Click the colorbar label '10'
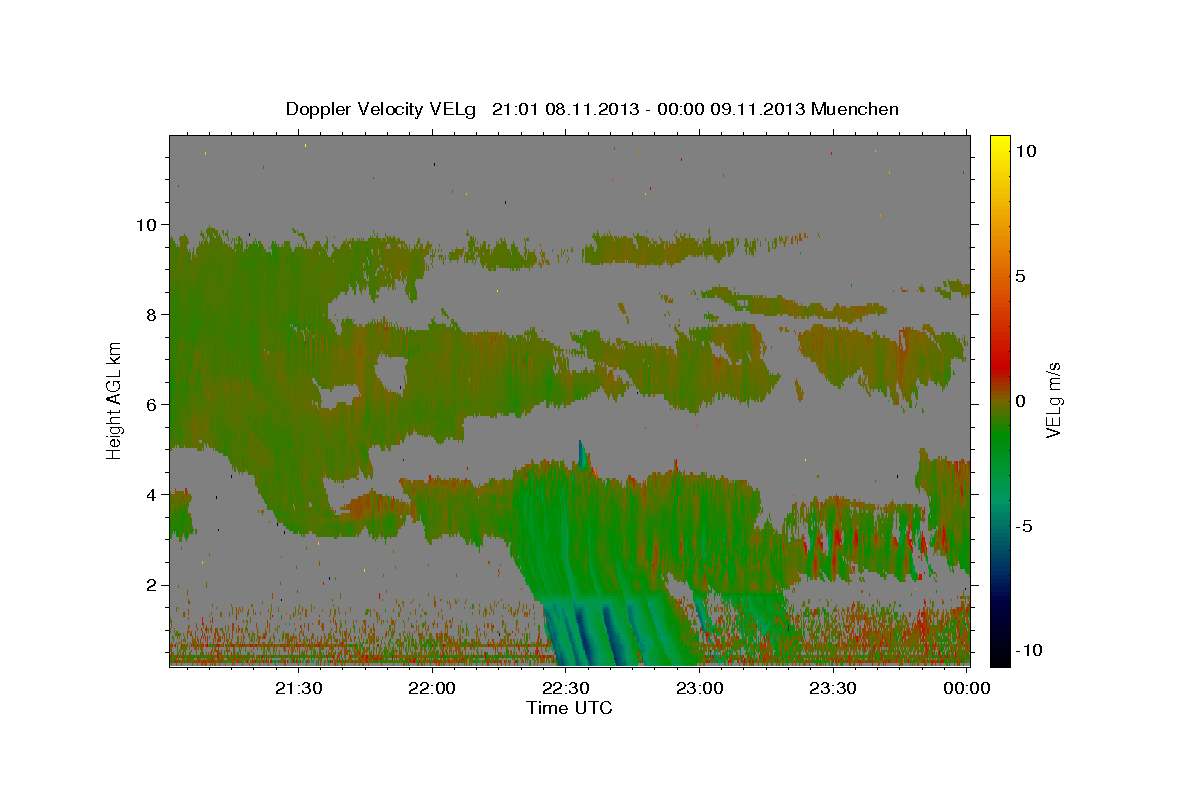1200x800 pixels. coord(1026,150)
